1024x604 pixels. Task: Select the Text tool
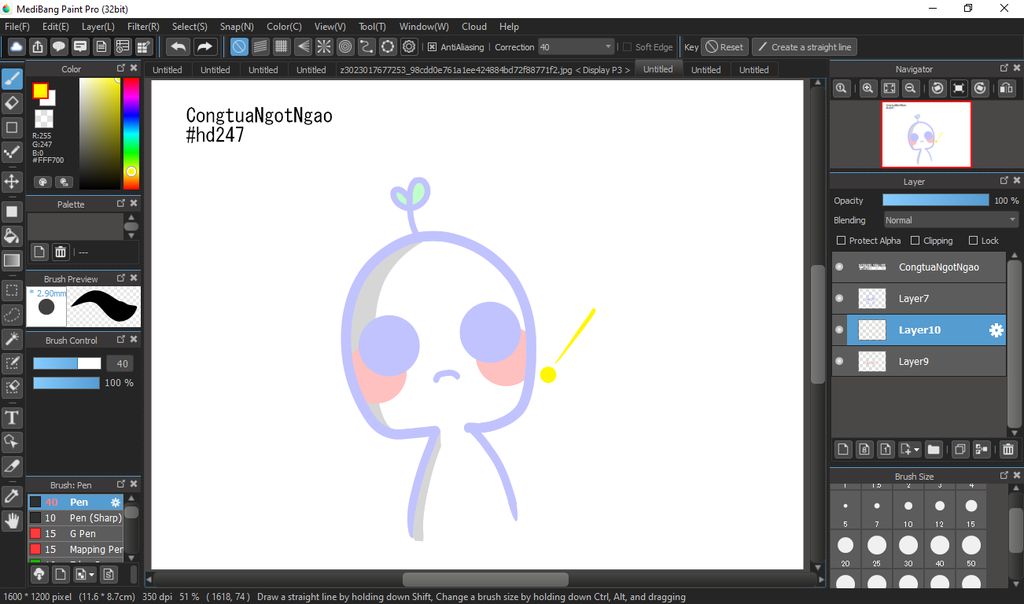point(12,418)
